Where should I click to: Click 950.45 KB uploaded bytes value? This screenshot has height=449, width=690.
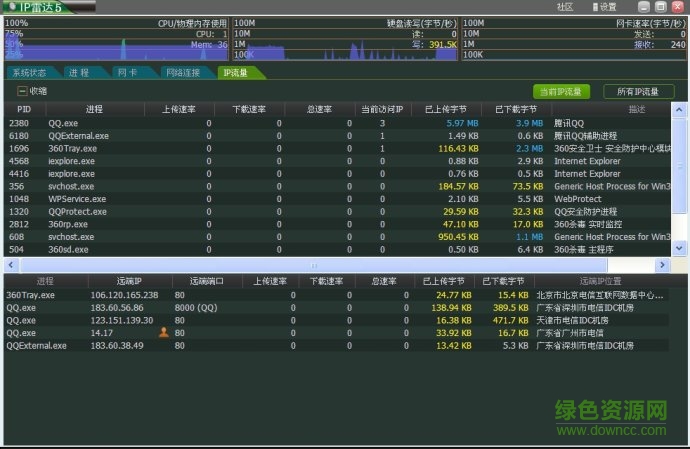(x=458, y=237)
